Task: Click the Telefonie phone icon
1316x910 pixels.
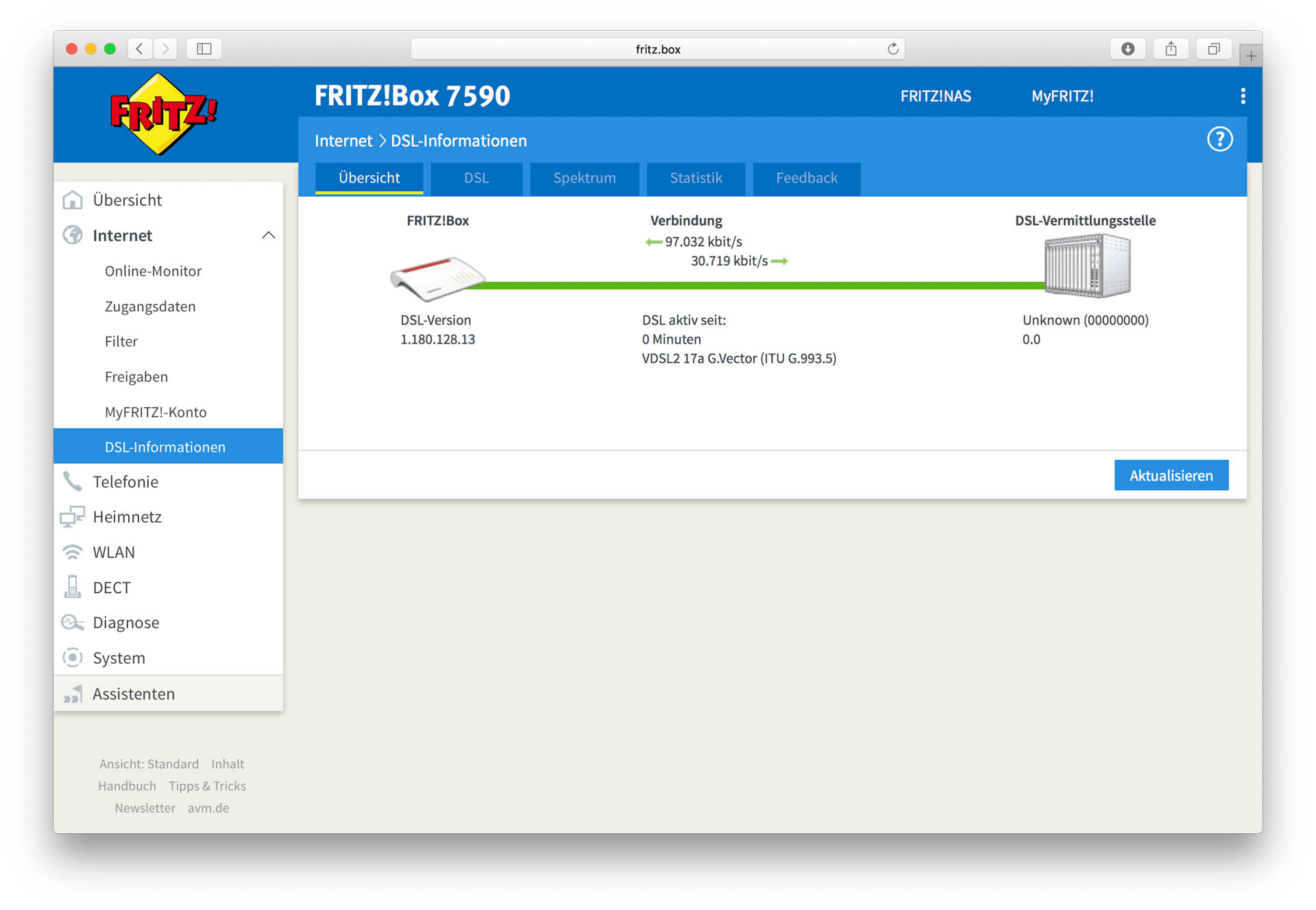Action: [x=73, y=481]
